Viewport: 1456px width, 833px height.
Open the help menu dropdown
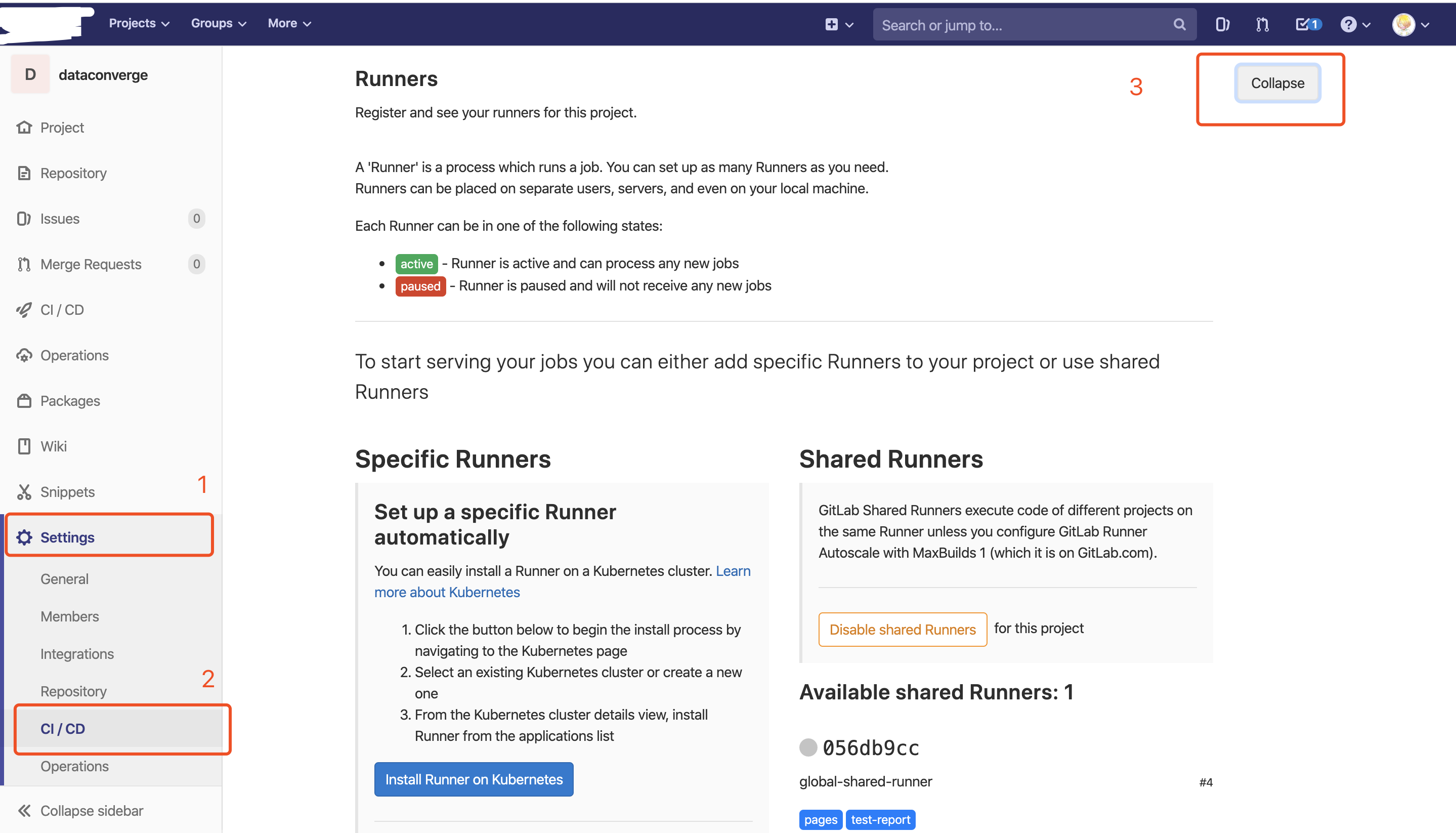1355,25
